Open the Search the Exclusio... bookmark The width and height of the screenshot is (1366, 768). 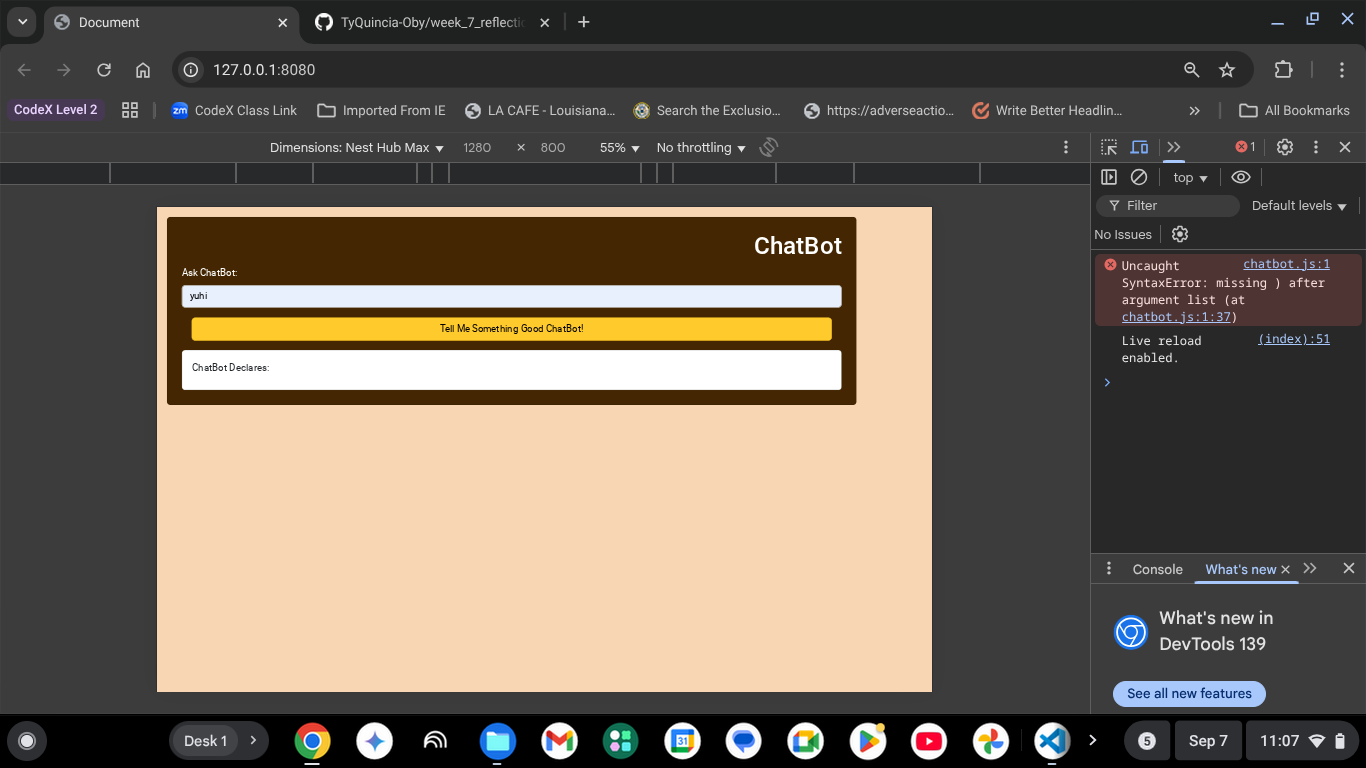click(x=707, y=111)
